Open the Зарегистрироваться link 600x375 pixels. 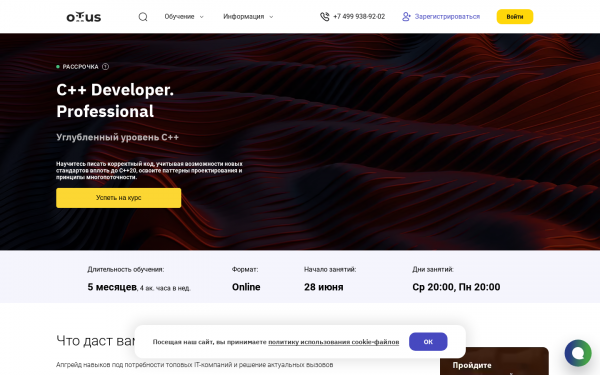[447, 17]
